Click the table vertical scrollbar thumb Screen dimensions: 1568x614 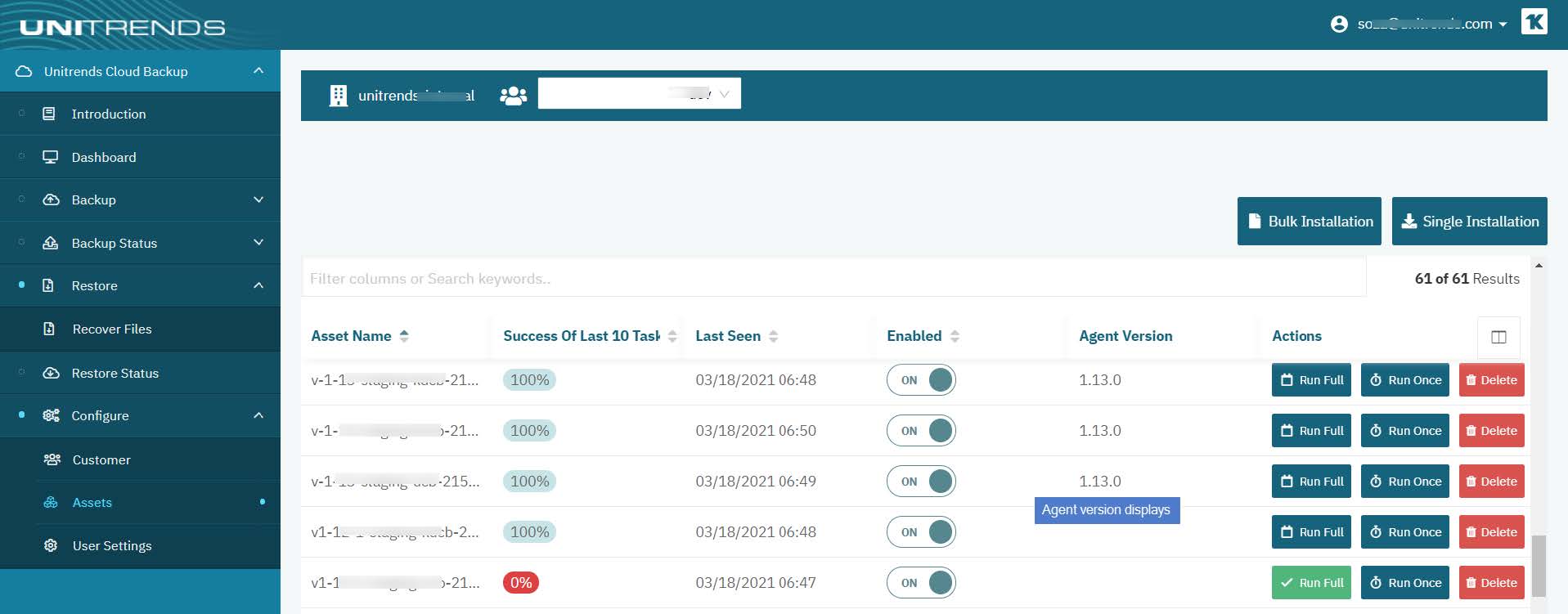tap(1539, 566)
